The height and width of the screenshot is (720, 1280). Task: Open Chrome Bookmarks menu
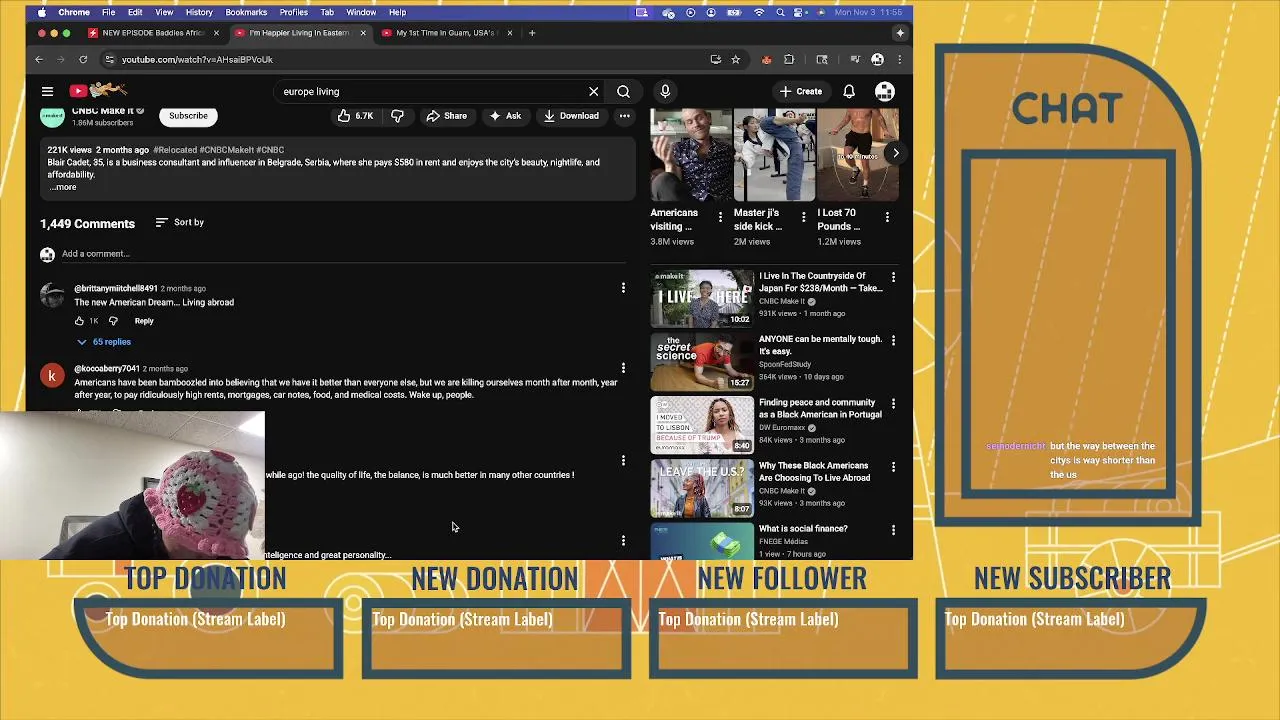tap(246, 12)
